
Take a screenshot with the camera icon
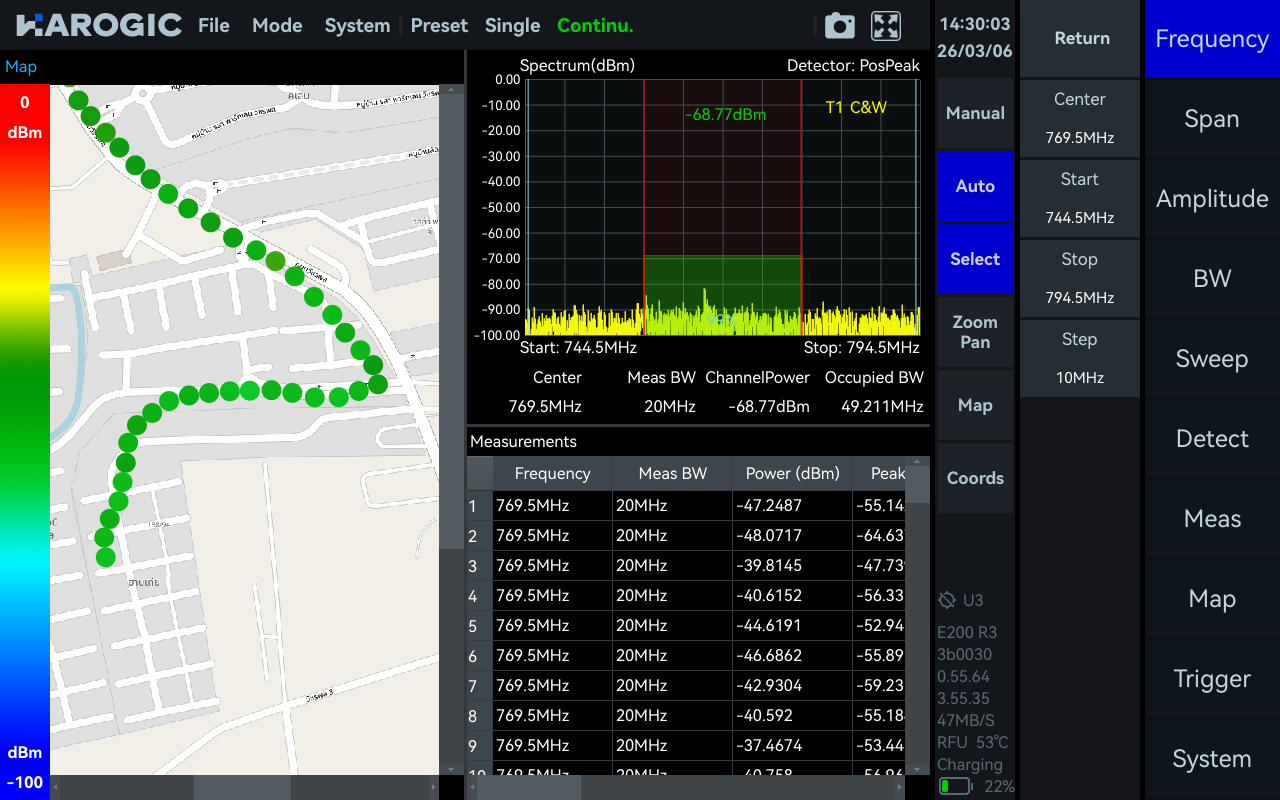(839, 26)
